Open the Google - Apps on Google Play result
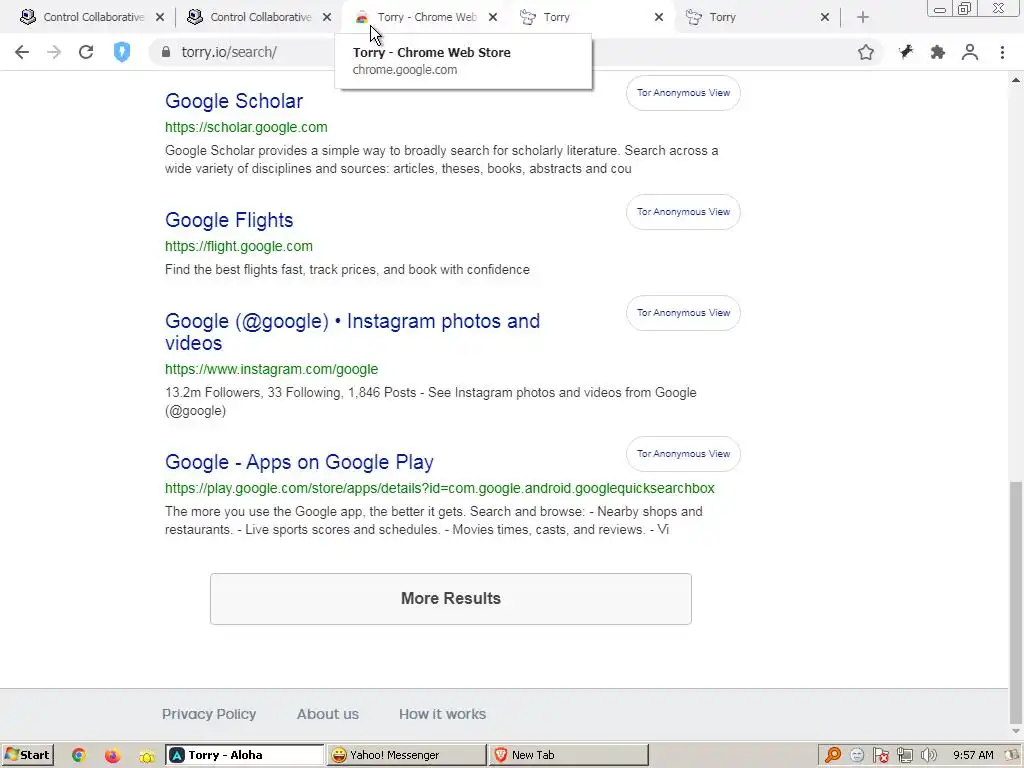The height and width of the screenshot is (768, 1024). [x=299, y=462]
